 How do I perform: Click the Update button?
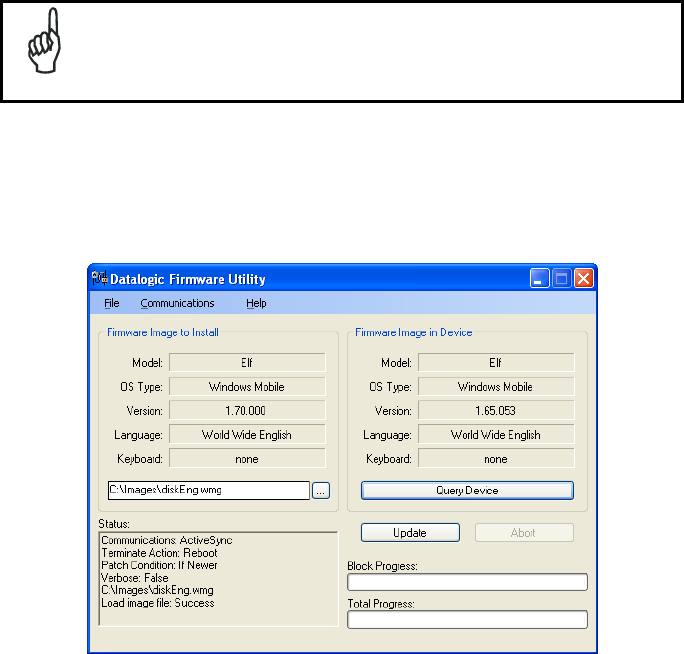410,533
